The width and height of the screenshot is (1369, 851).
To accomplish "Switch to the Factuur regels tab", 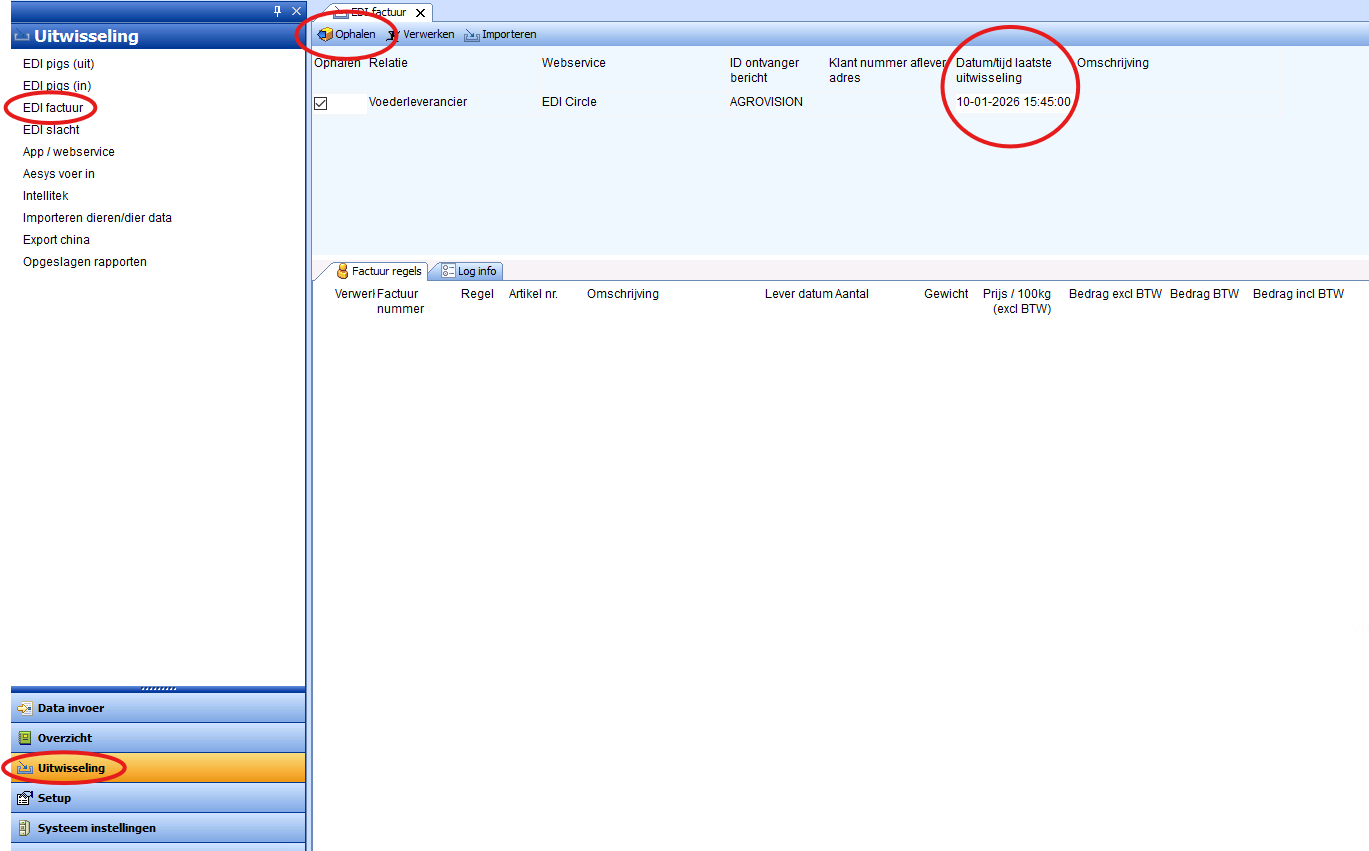I will tap(379, 271).
